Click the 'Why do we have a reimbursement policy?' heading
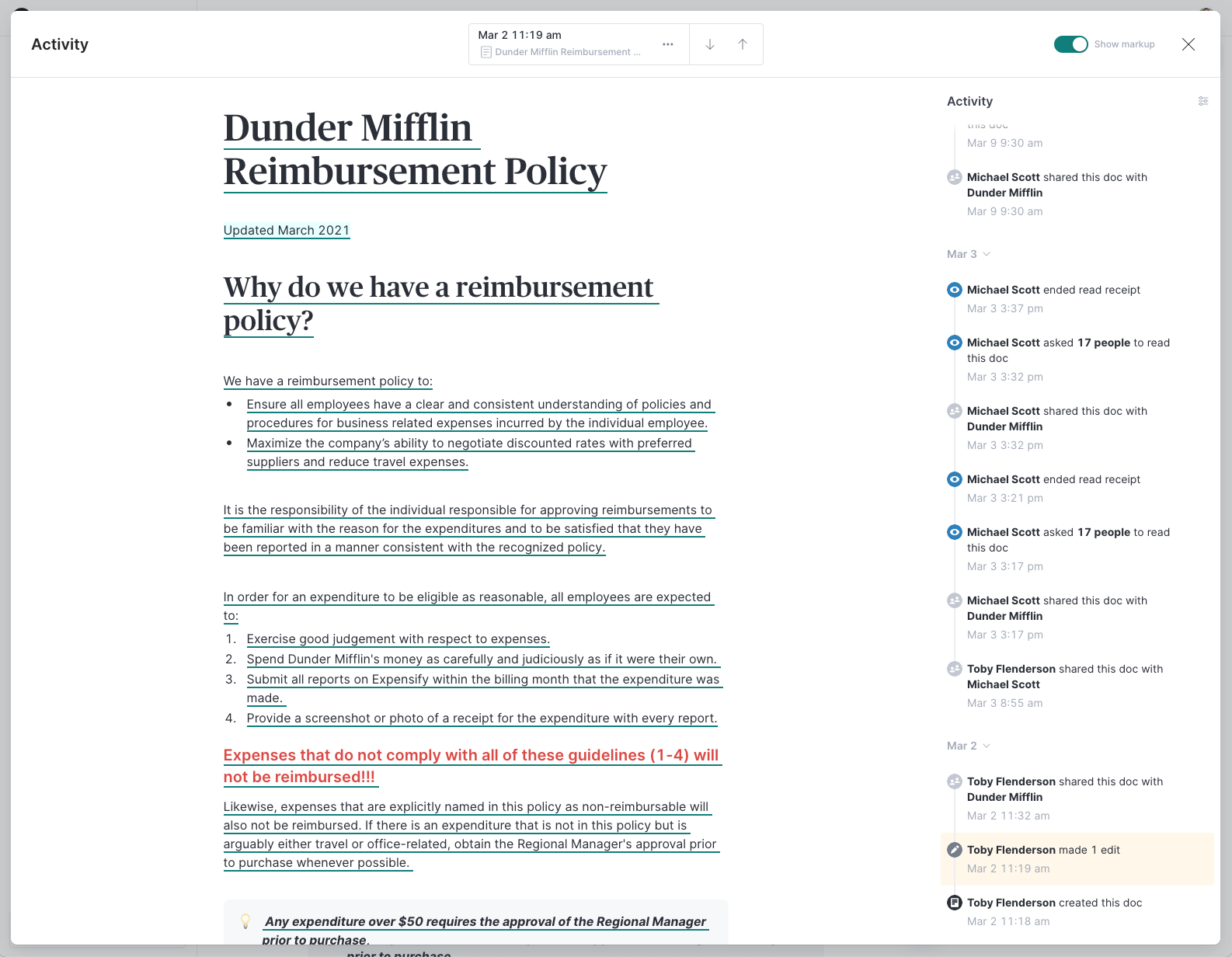 440,304
